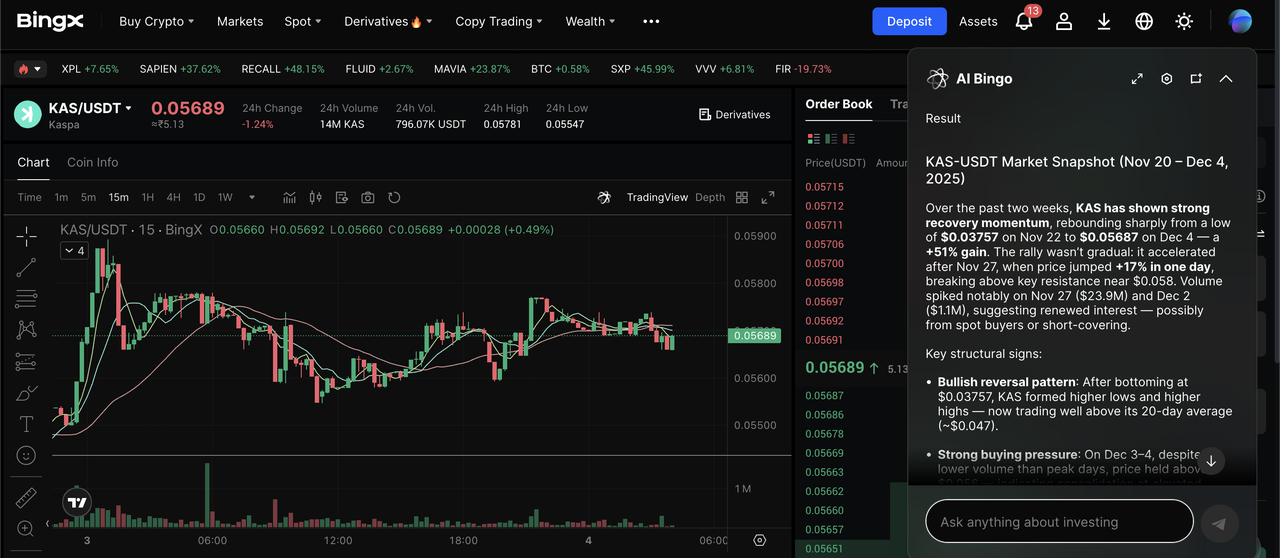Switch chart view to Depth

click(710, 197)
